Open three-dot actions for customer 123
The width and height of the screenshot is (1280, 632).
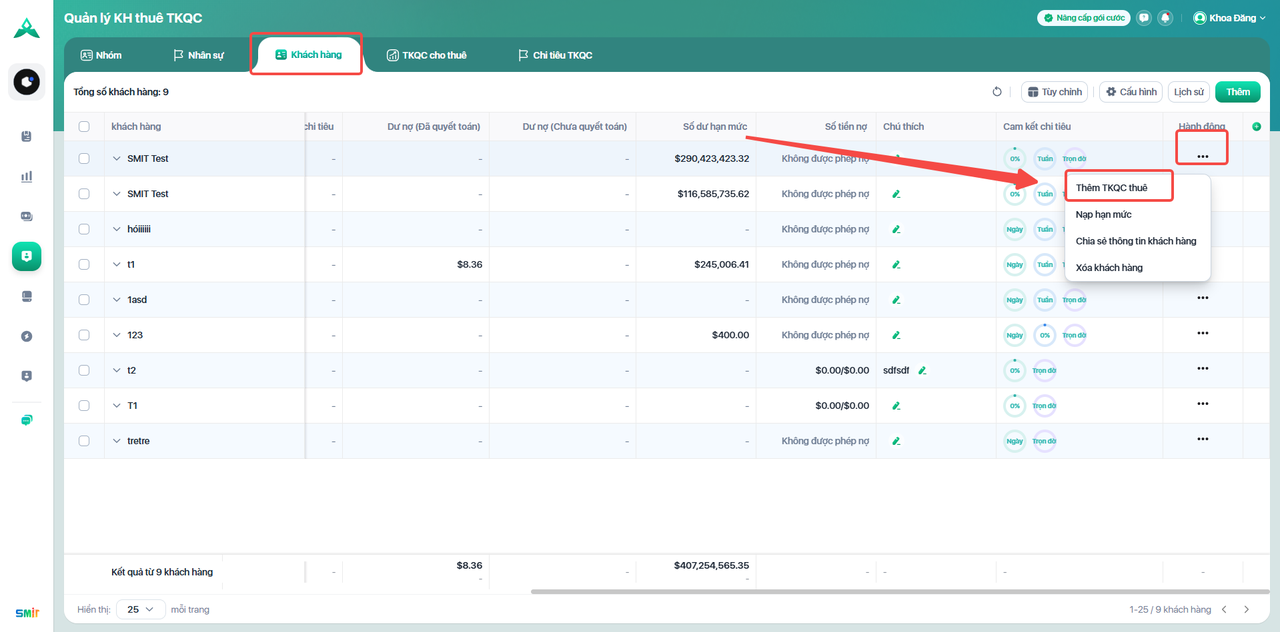(1202, 333)
